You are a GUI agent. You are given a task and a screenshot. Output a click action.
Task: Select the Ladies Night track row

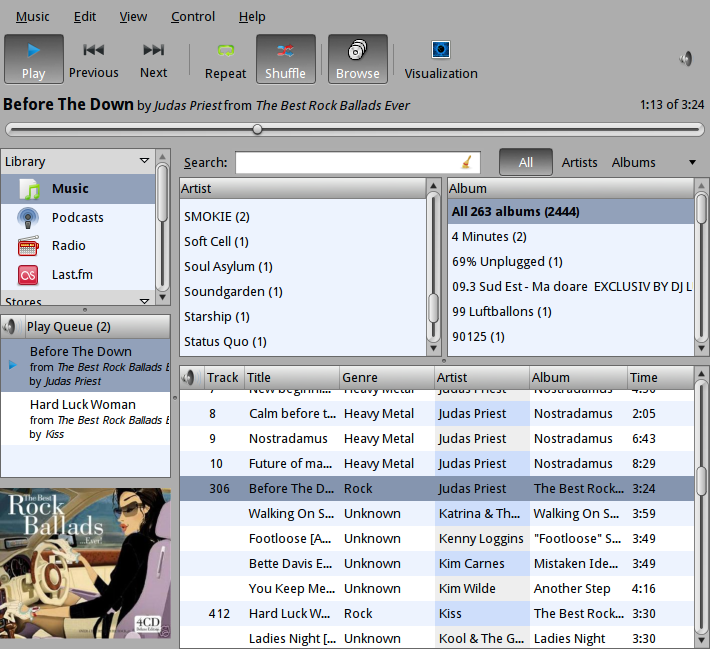tap(437, 638)
